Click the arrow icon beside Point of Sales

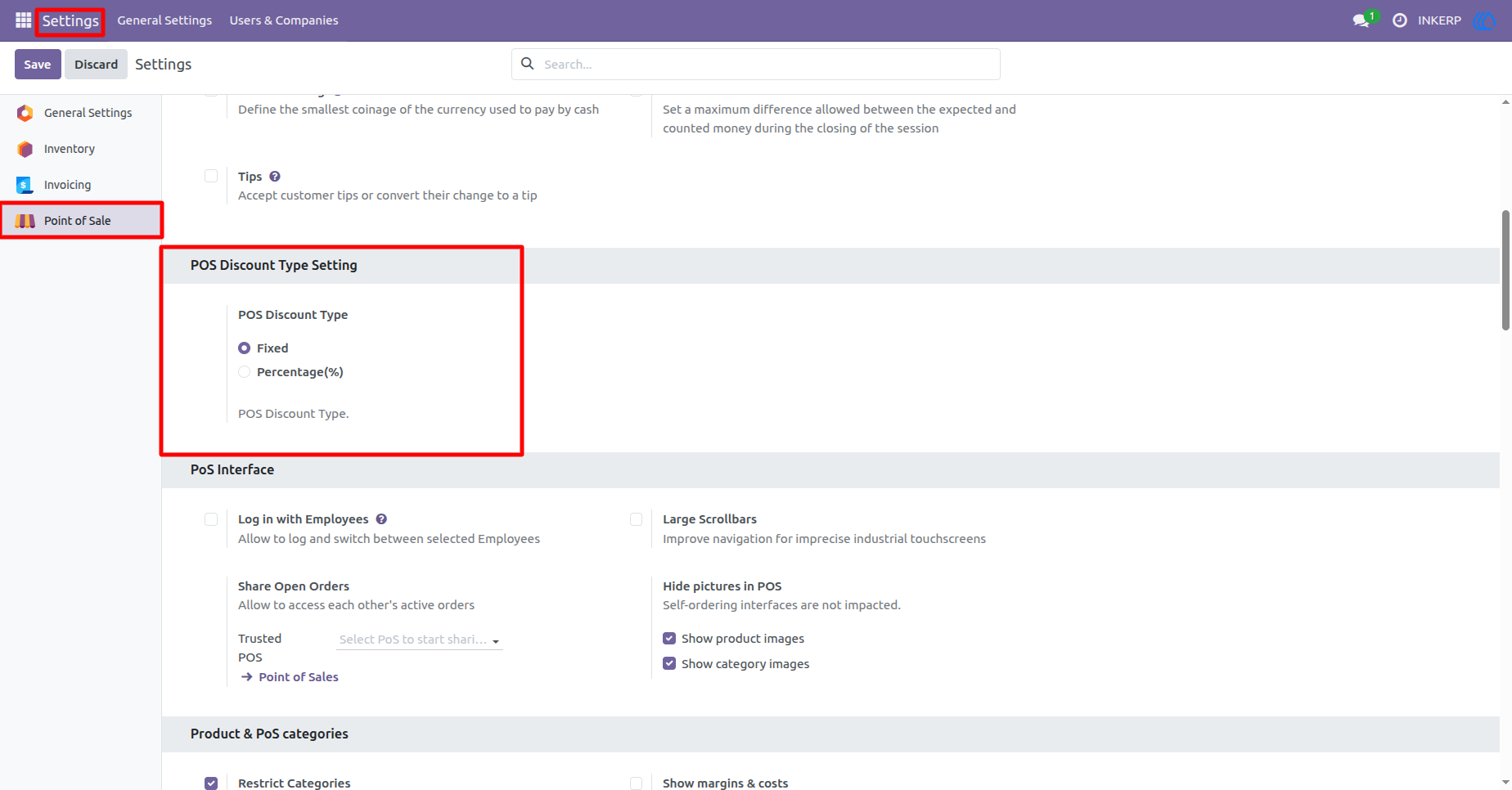coord(247,677)
